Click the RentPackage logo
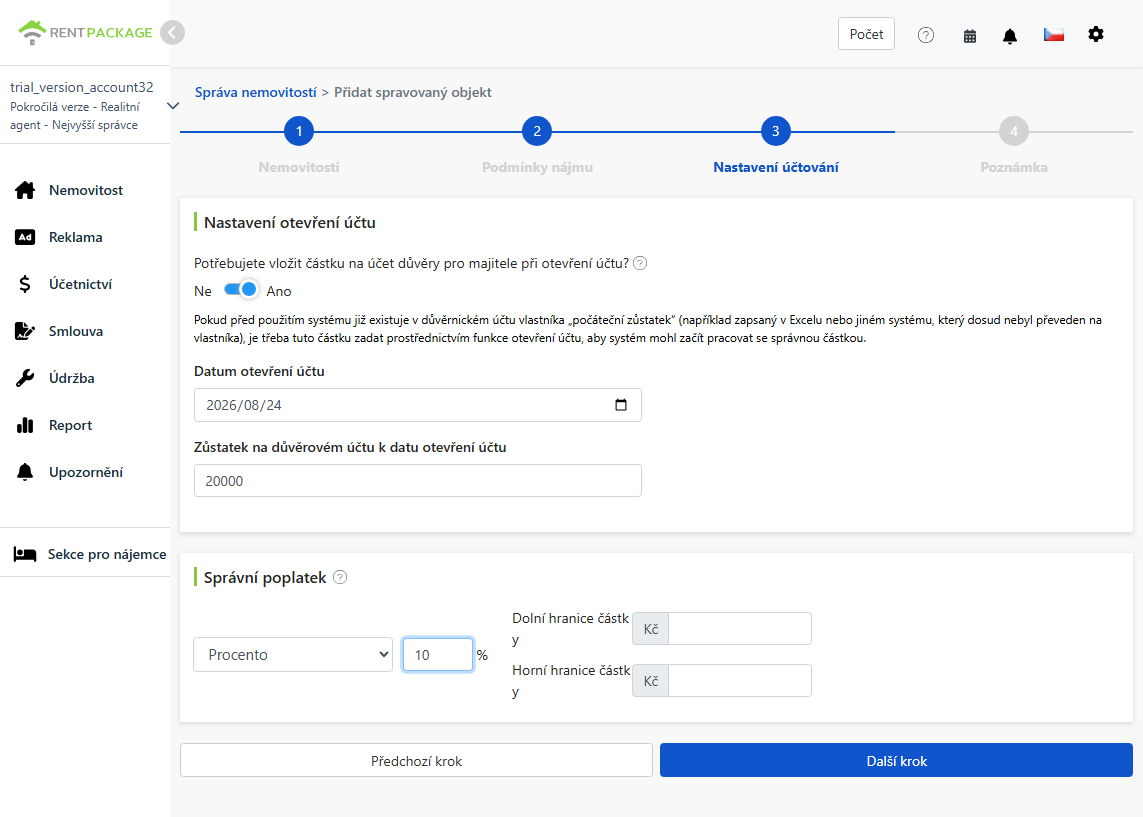The image size is (1143, 817). (85, 33)
